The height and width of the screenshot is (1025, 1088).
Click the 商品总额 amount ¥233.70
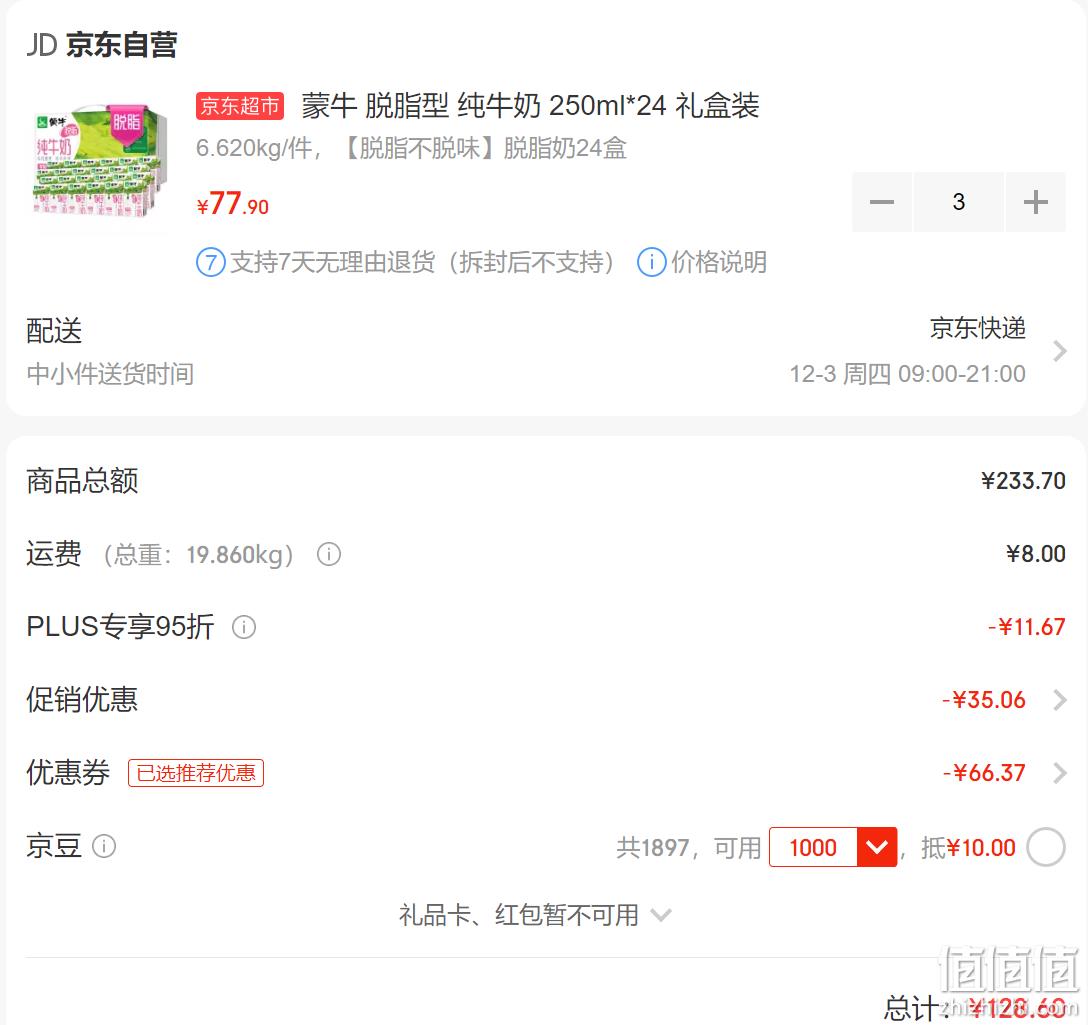1023,480
